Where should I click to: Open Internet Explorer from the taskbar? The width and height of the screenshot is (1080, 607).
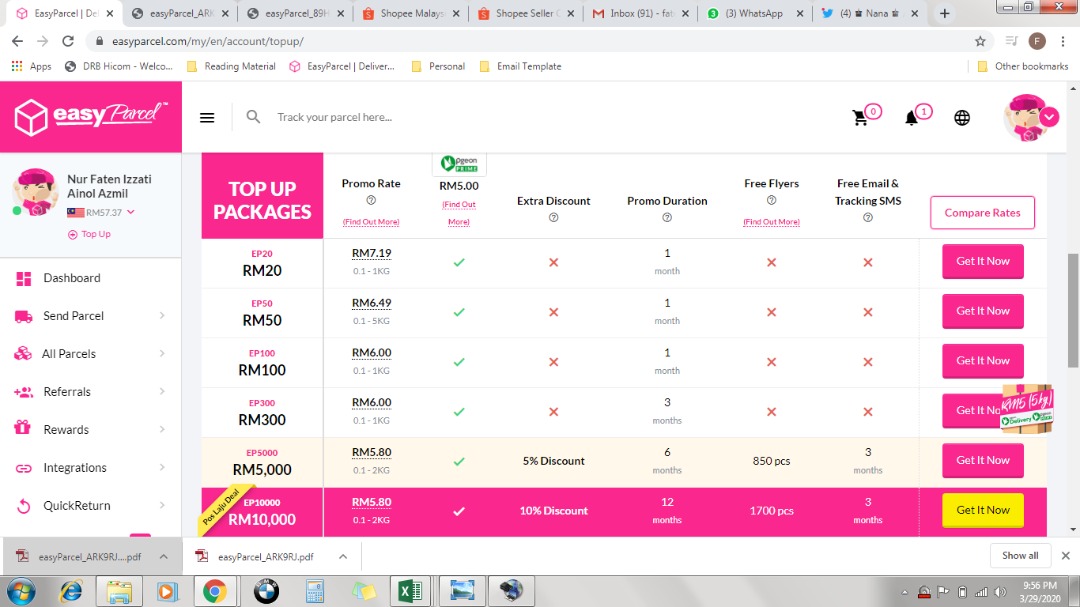tap(70, 591)
